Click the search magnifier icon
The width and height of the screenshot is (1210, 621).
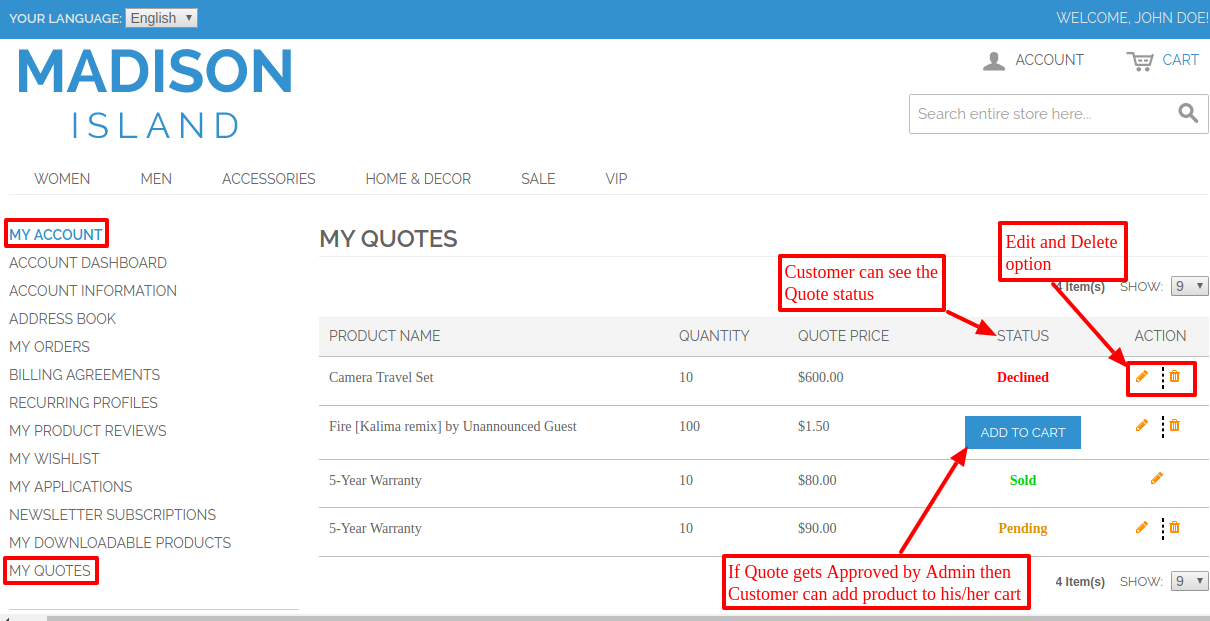coord(1187,113)
